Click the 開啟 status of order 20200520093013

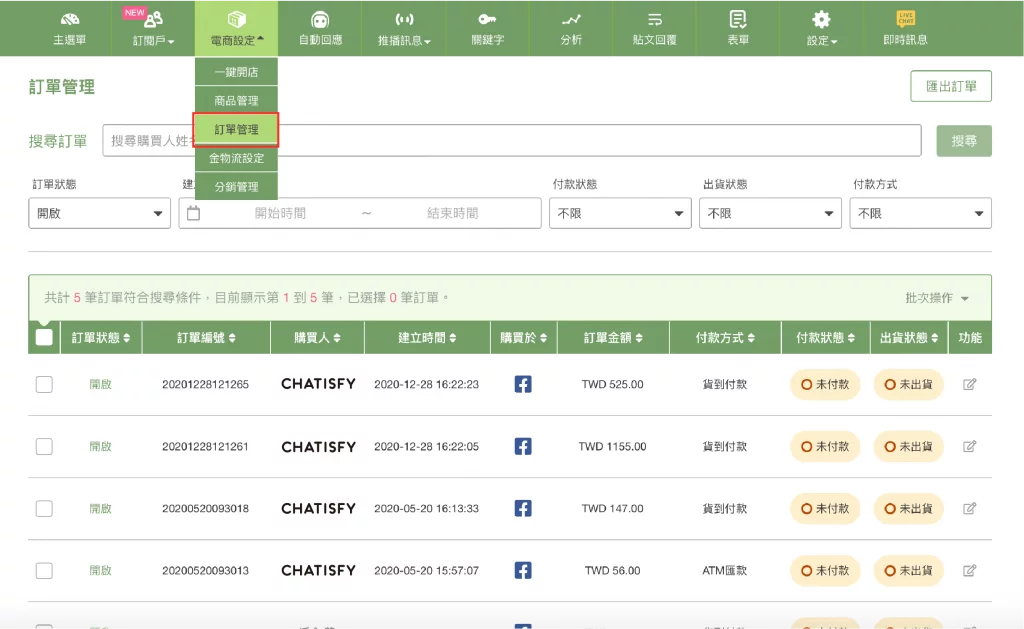click(x=101, y=570)
